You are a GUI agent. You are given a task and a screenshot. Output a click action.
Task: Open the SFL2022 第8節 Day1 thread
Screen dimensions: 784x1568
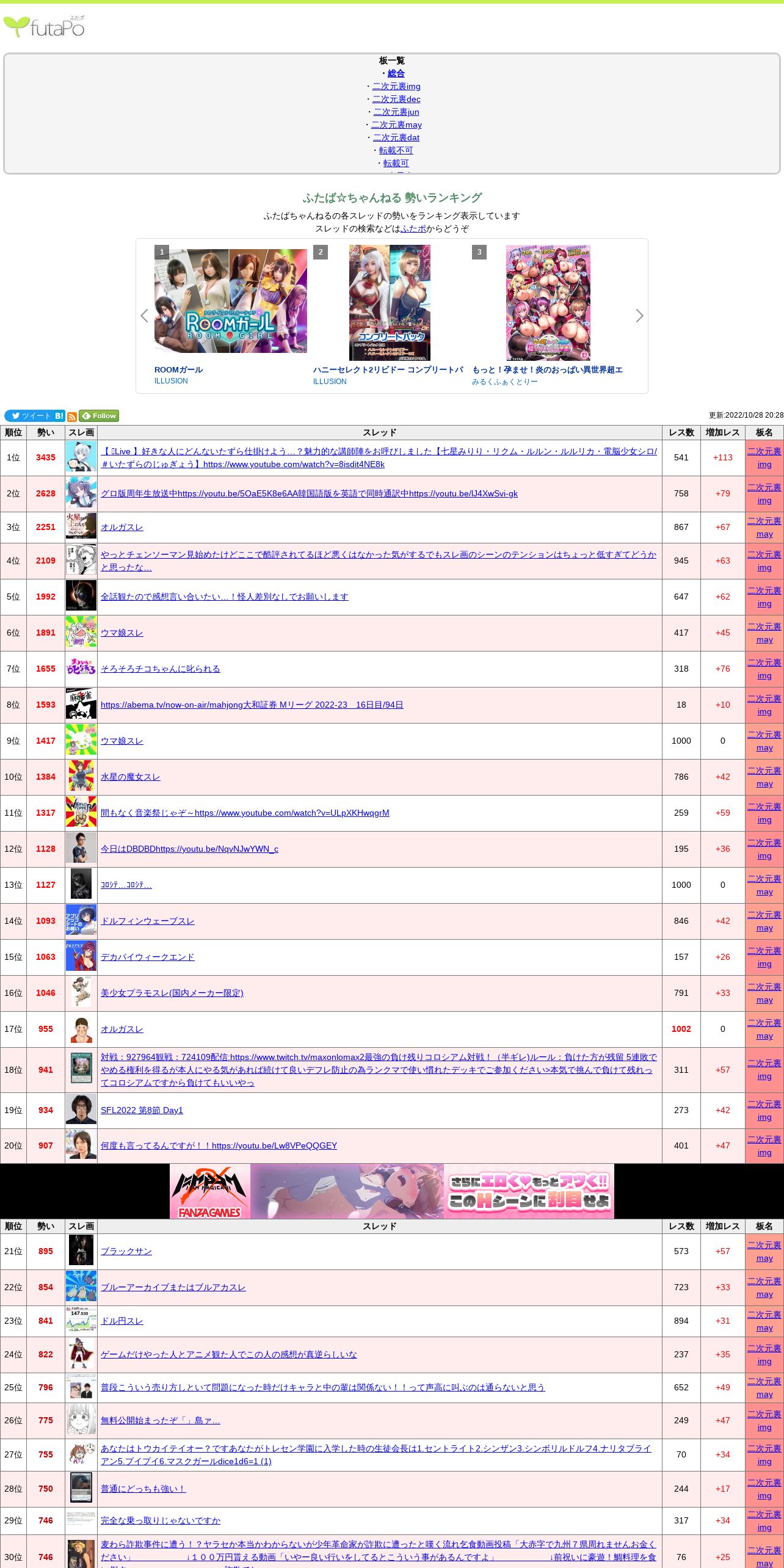pyautogui.click(x=142, y=1110)
